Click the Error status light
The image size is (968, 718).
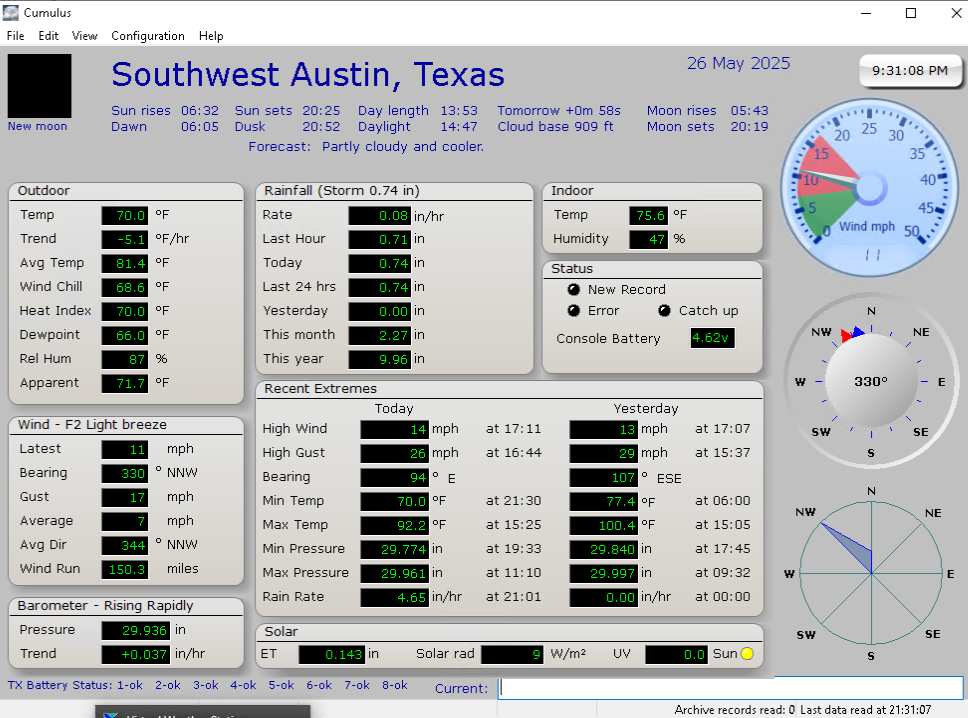[574, 311]
